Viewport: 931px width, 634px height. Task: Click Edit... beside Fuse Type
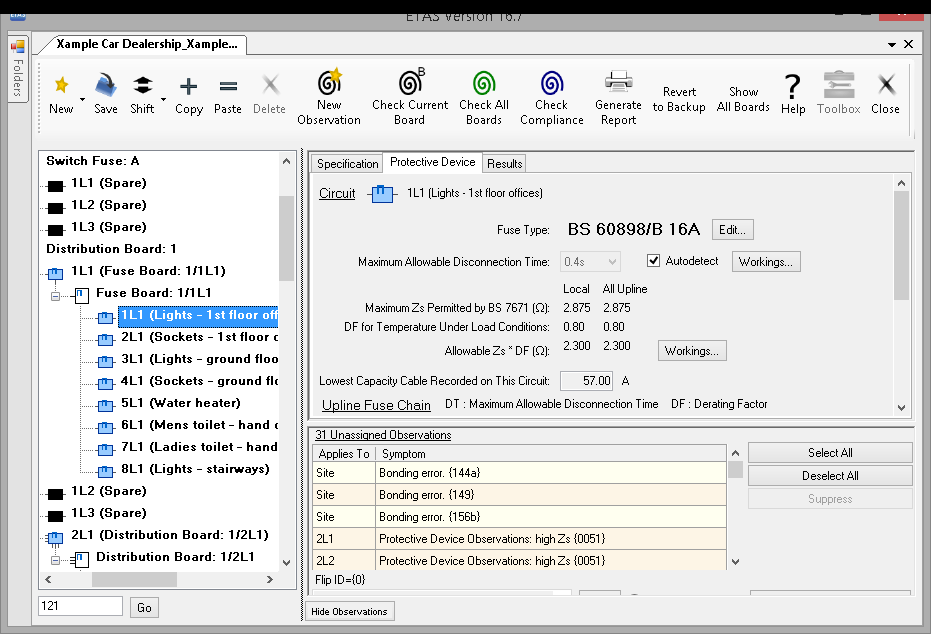pos(733,230)
